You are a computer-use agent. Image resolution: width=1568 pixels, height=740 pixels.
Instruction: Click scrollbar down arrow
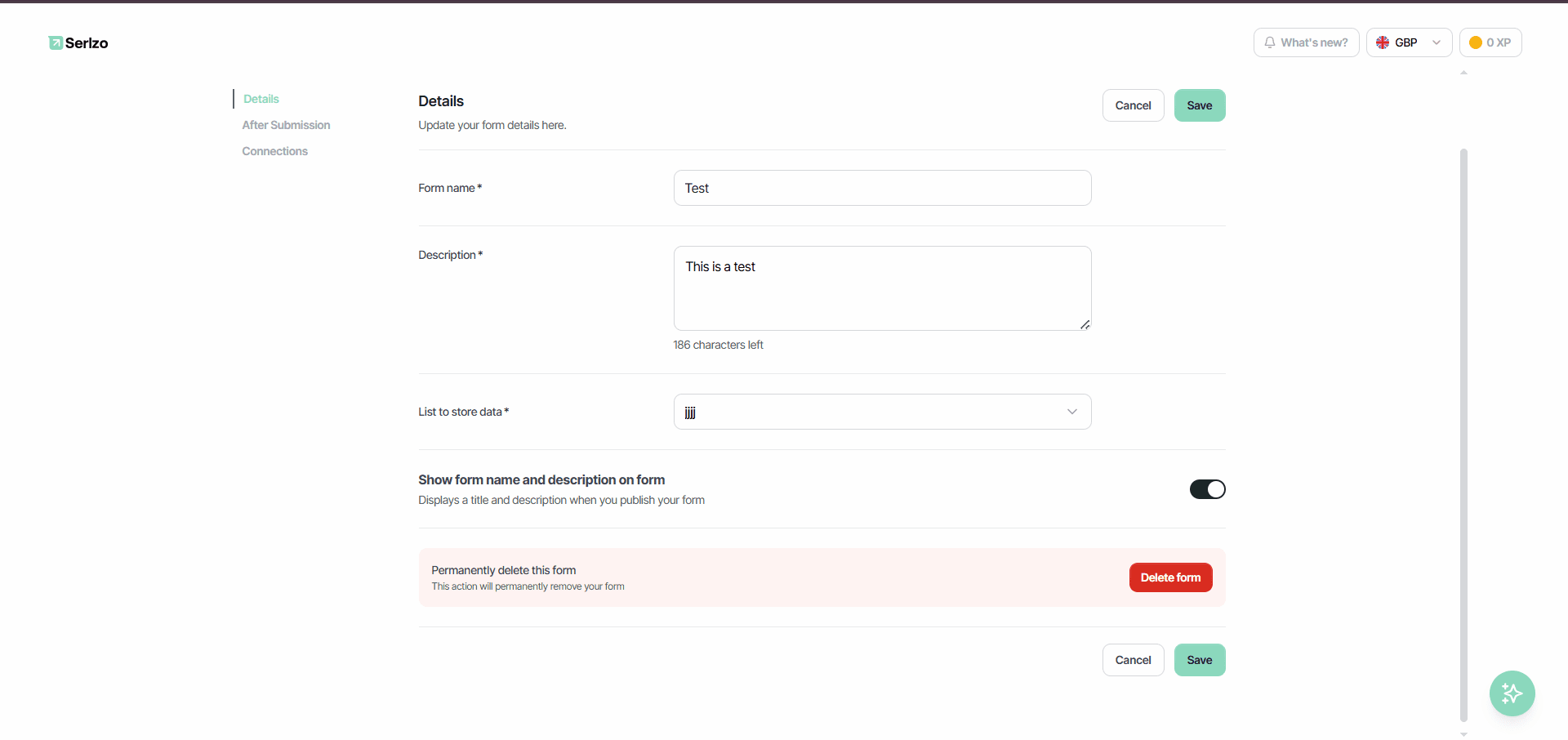1463,733
